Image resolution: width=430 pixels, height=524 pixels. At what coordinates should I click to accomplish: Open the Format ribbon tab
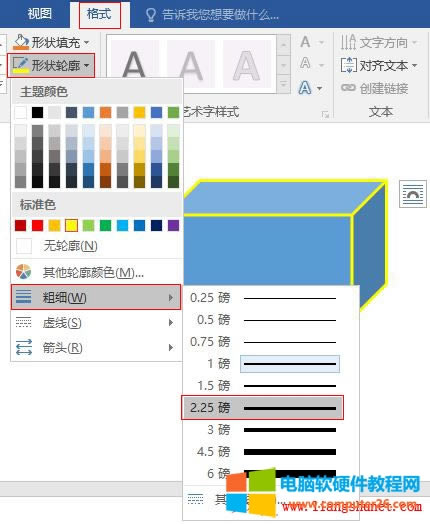[99, 14]
